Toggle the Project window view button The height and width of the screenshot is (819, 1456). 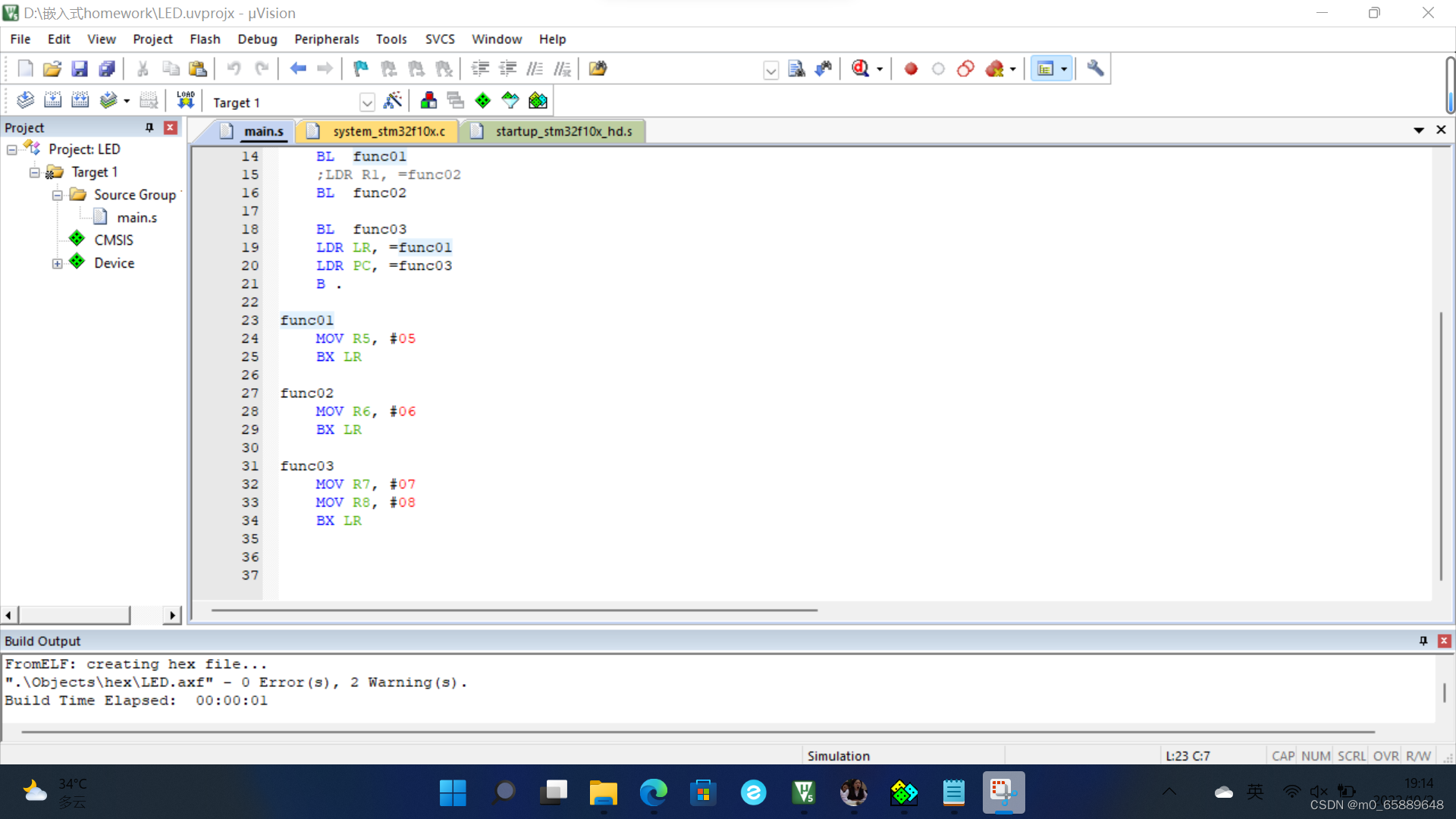(1046, 69)
